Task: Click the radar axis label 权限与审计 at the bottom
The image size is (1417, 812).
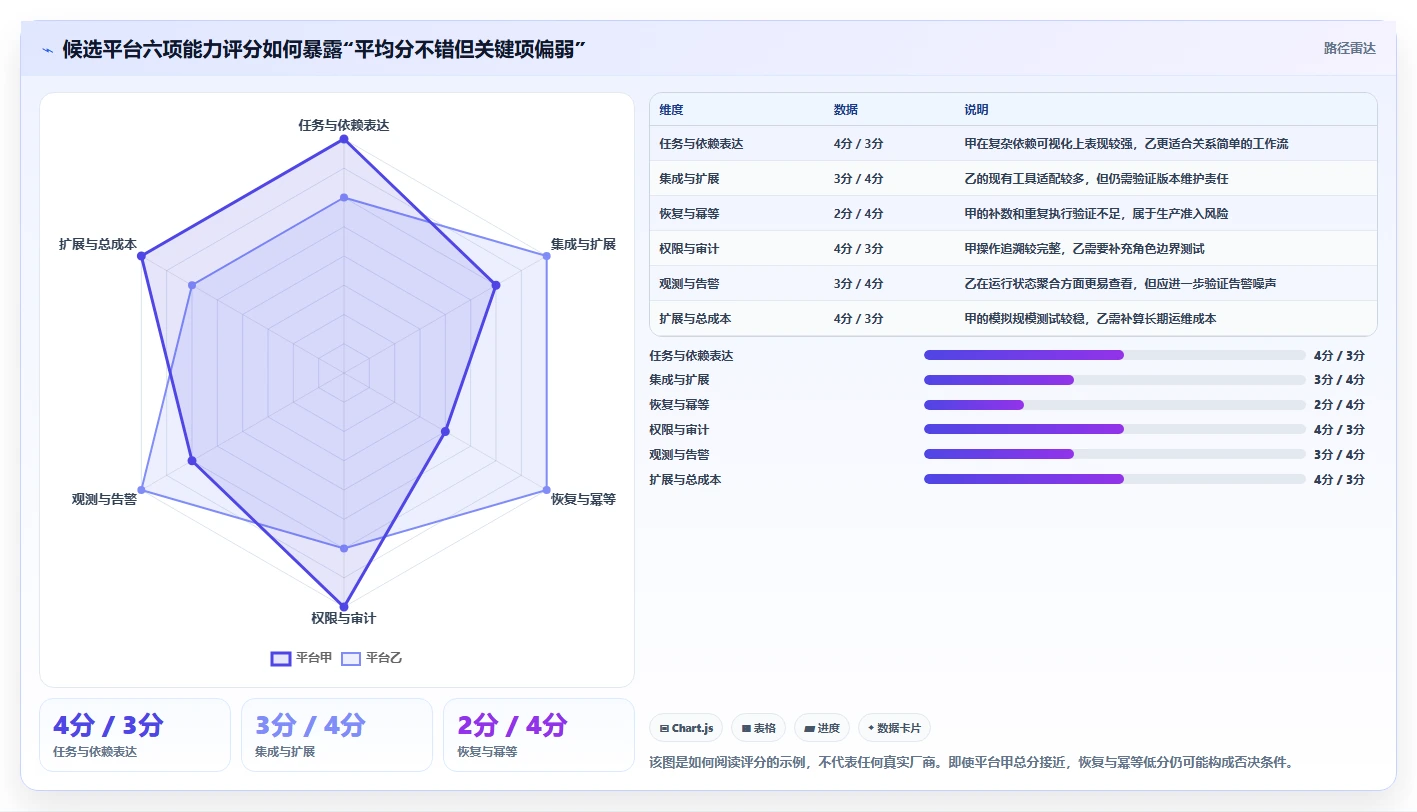Action: point(344,618)
